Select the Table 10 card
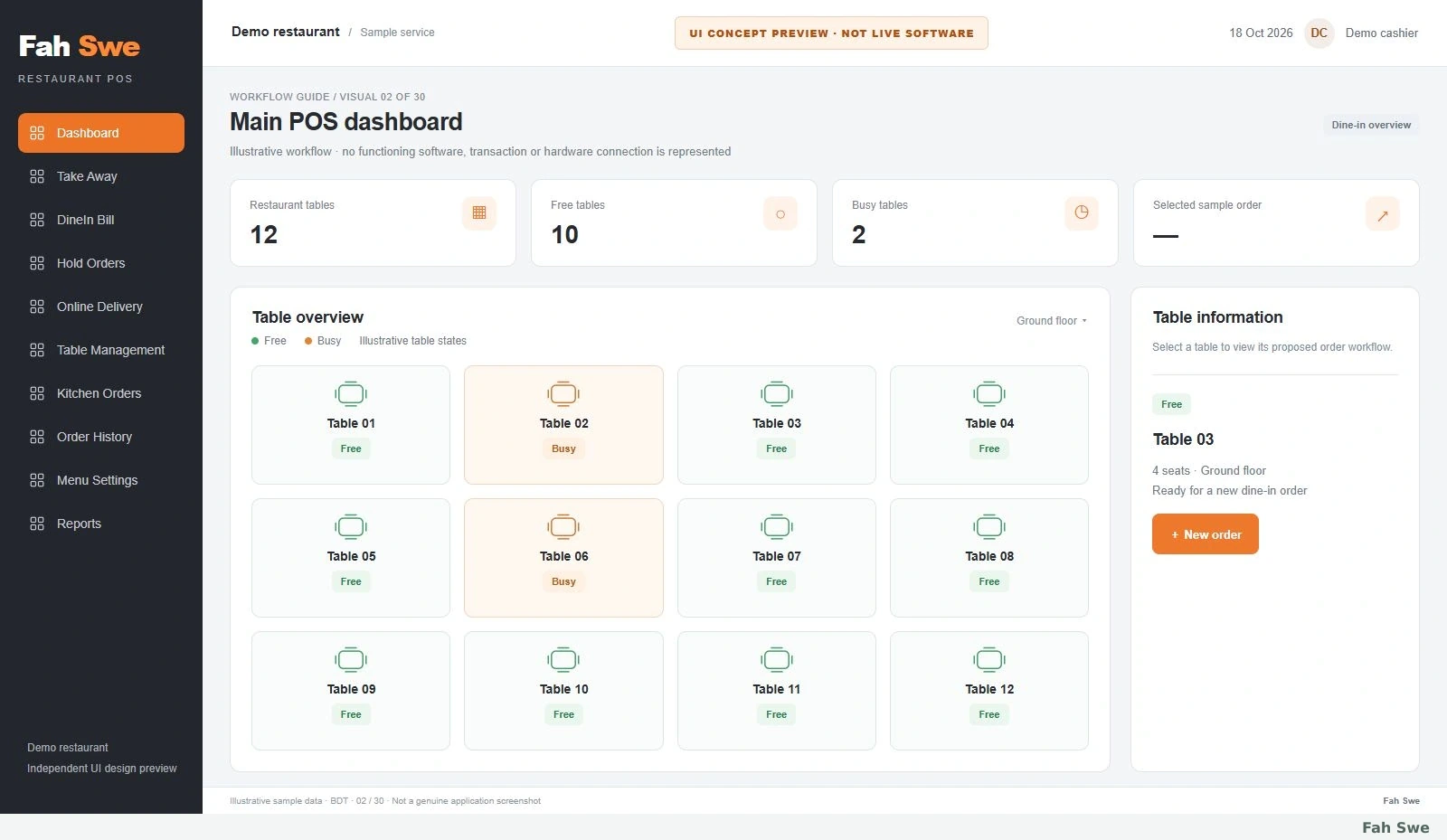 (563, 691)
